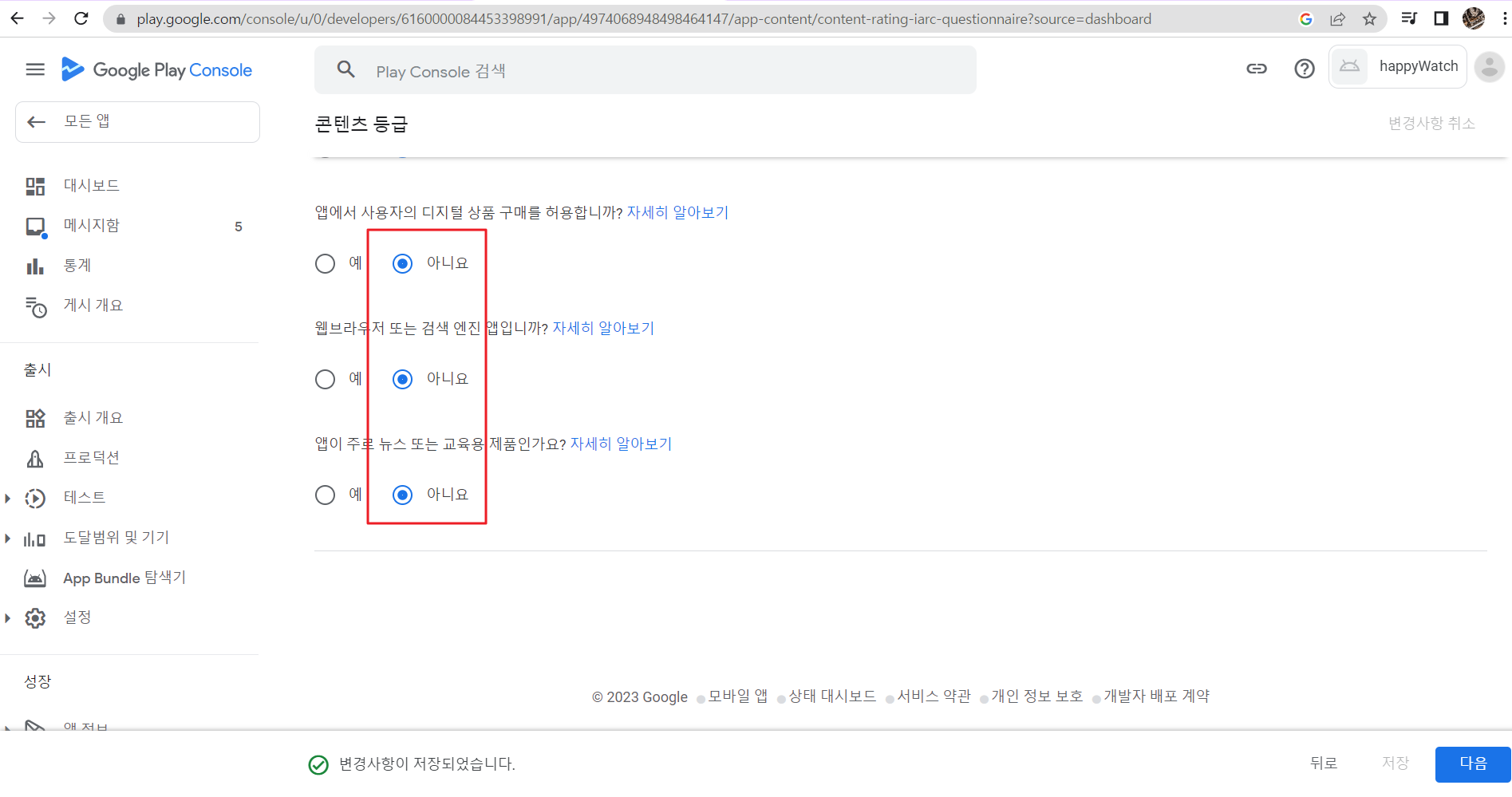Click the 테스트 play-circle icon
The image size is (1512, 797).
click(35, 499)
